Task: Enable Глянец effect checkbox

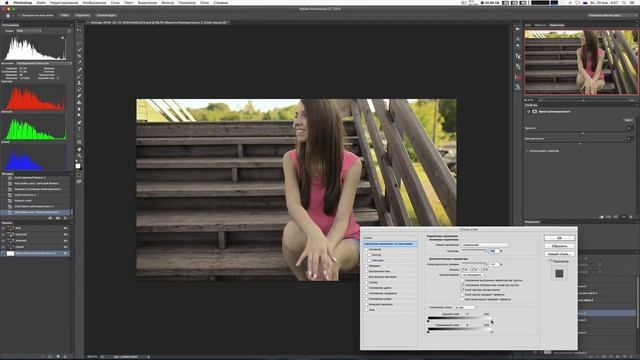Action: pos(366,282)
